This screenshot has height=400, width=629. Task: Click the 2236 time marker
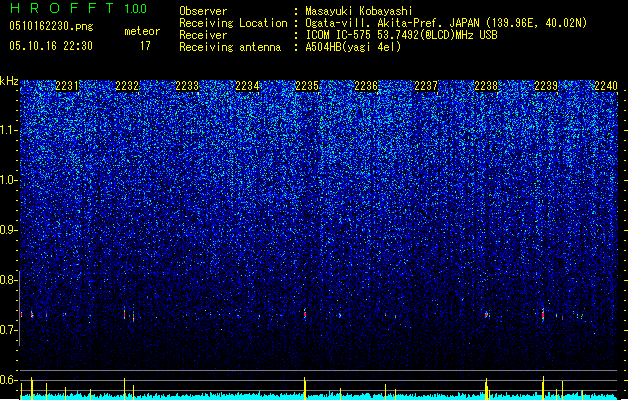pyautogui.click(x=366, y=85)
